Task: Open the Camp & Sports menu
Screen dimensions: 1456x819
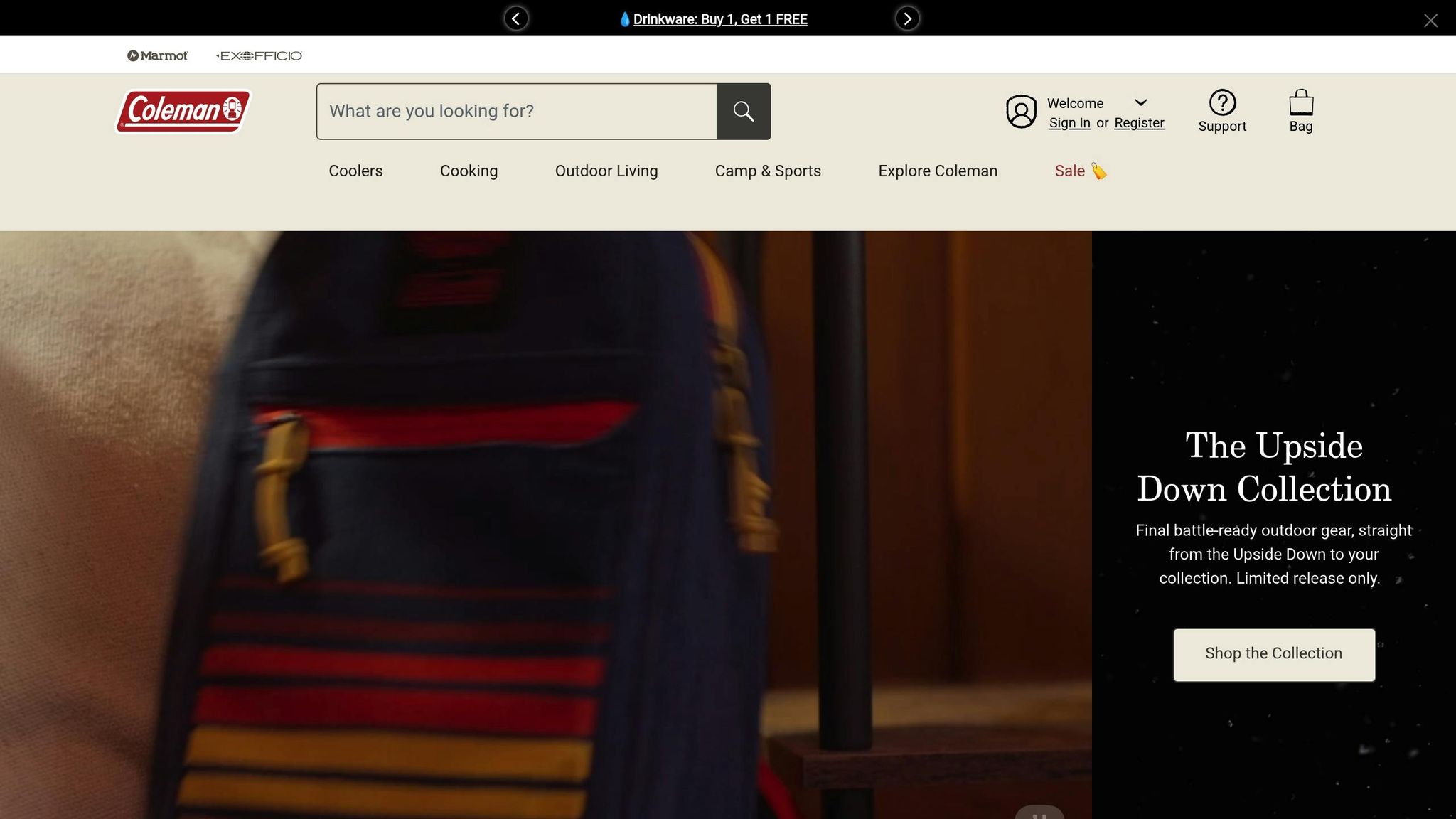Action: pyautogui.click(x=768, y=171)
